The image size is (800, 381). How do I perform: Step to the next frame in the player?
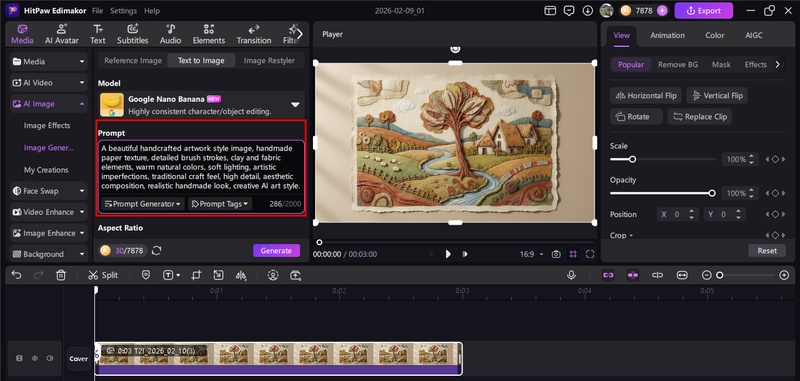tap(465, 254)
